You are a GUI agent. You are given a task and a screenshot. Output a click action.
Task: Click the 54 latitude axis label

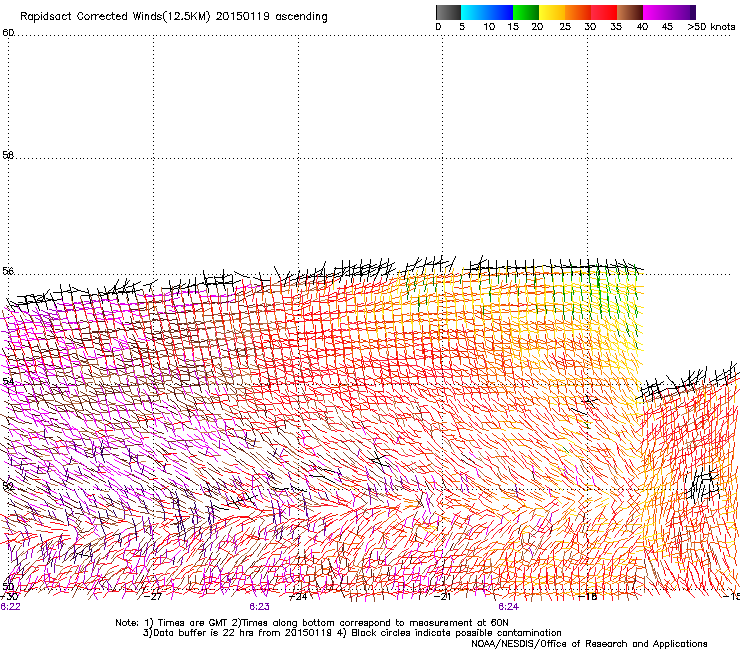coord(8,381)
